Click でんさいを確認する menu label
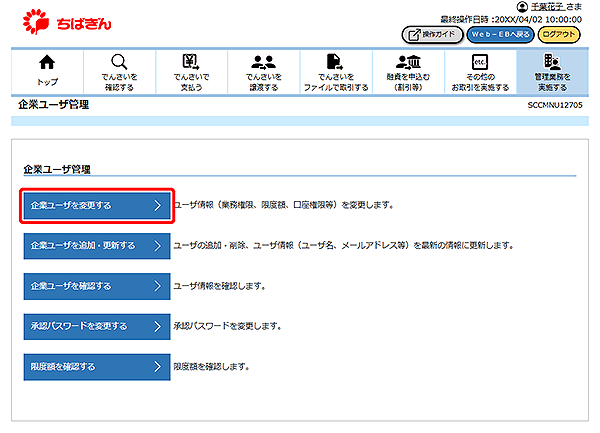Image resolution: width=600 pixels, height=433 pixels. click(119, 82)
